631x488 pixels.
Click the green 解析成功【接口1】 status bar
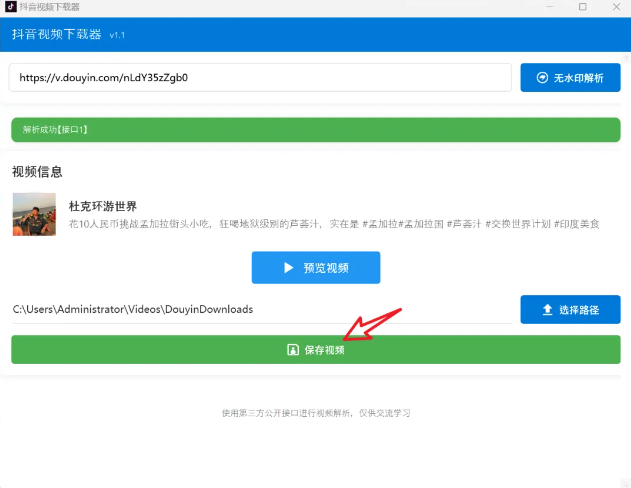pos(316,130)
